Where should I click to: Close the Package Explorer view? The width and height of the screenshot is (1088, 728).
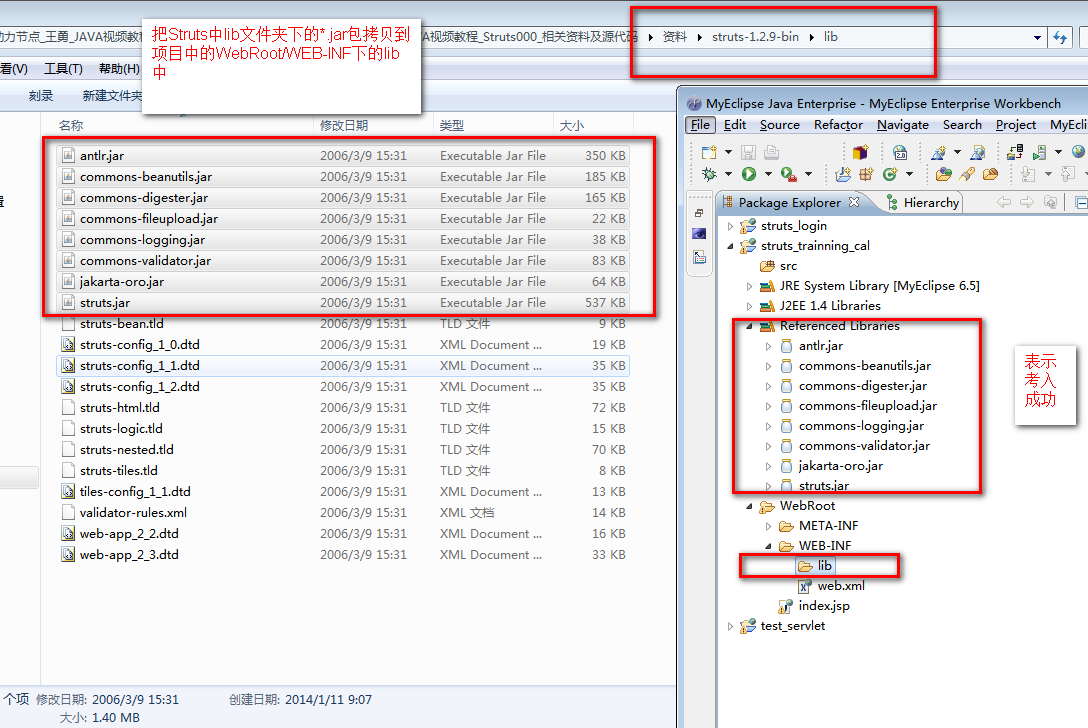pos(854,202)
